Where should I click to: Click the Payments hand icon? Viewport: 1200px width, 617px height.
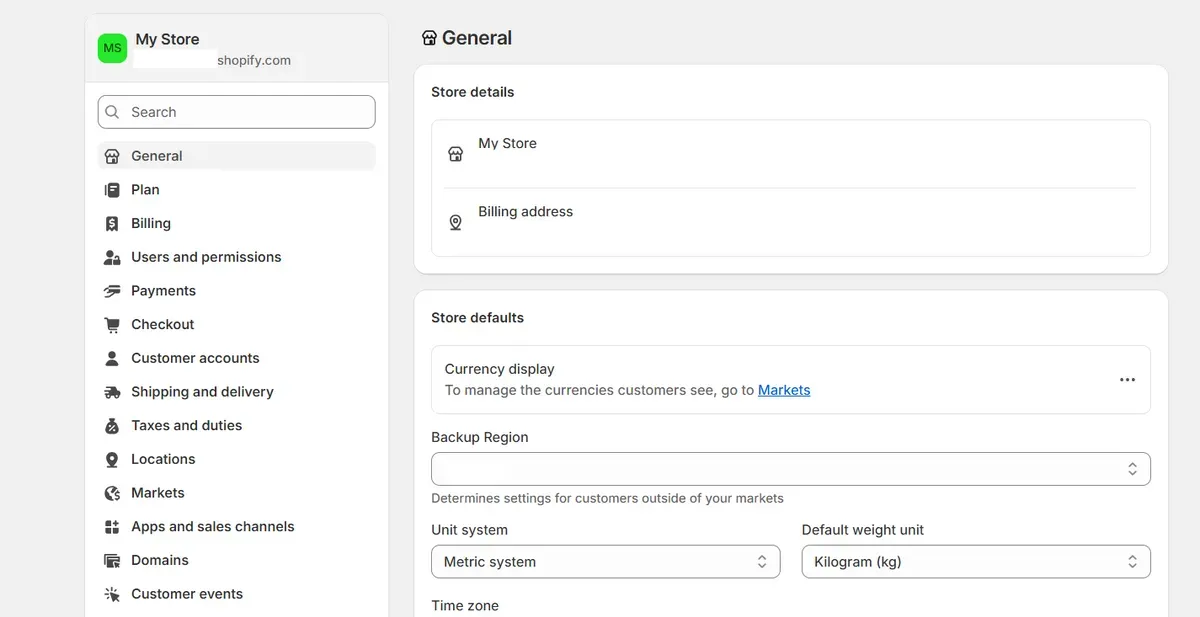point(112,291)
